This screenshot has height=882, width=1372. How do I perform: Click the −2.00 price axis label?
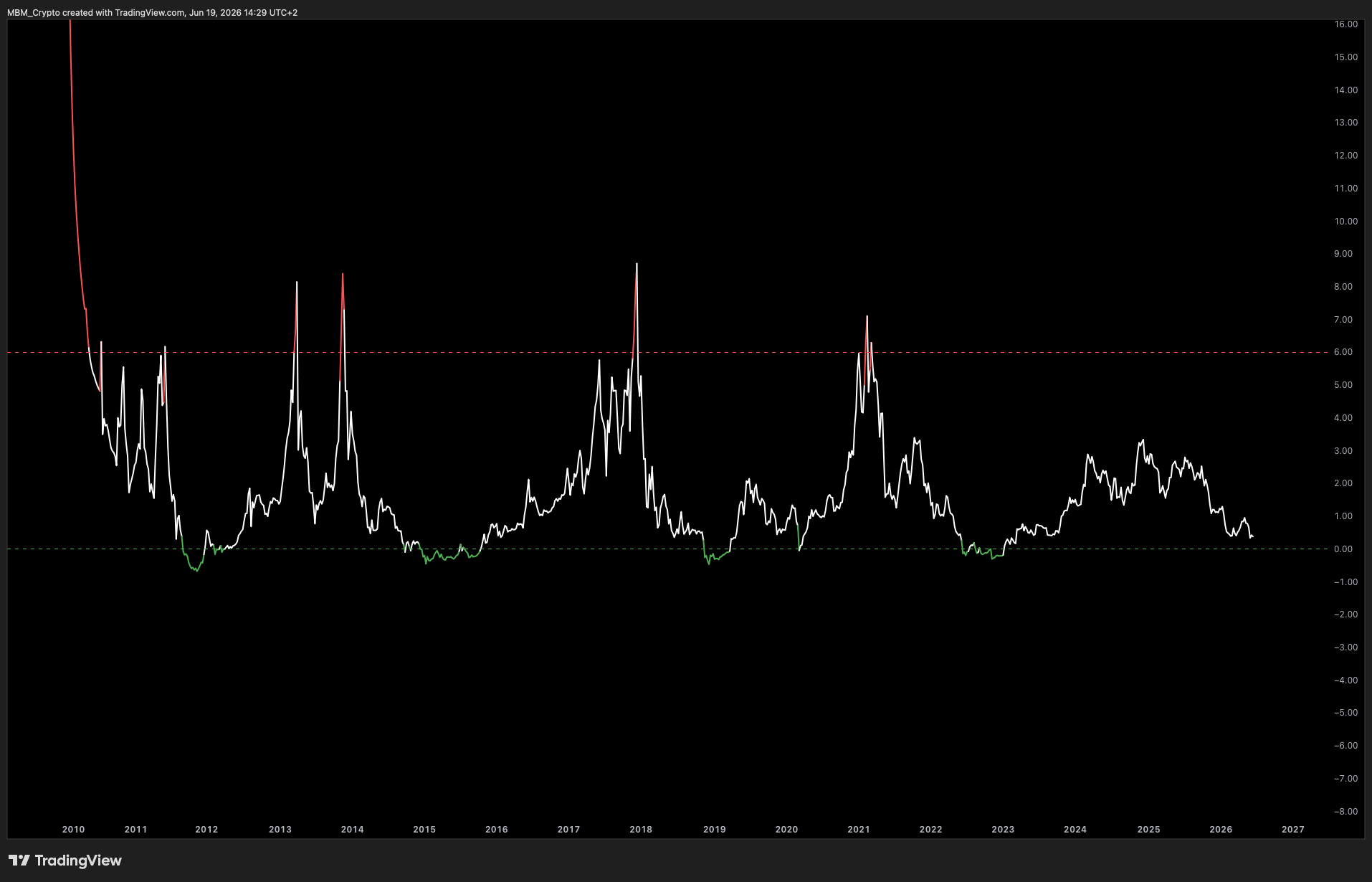tap(1345, 615)
